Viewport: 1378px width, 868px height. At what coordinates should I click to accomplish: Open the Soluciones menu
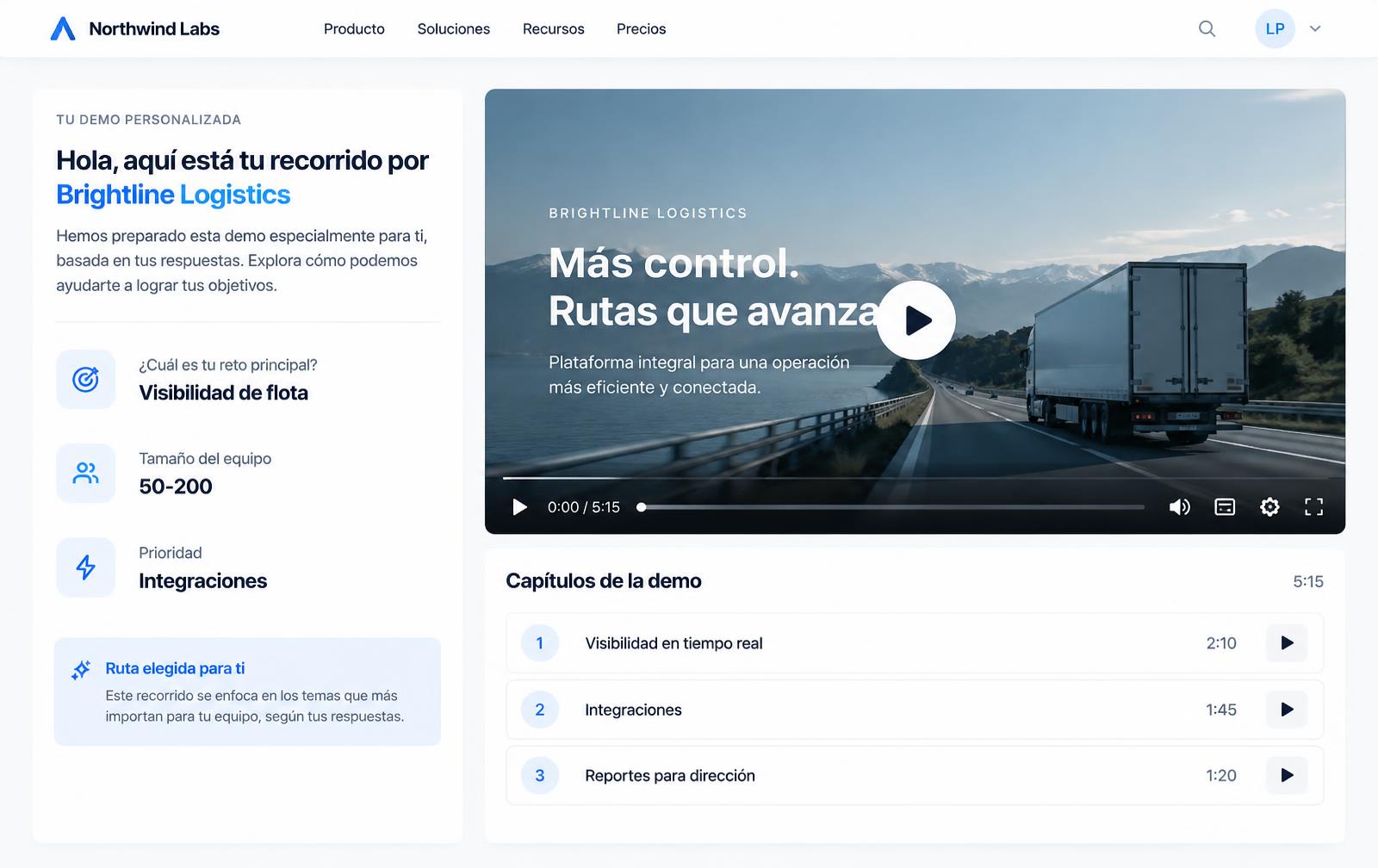[x=454, y=29]
